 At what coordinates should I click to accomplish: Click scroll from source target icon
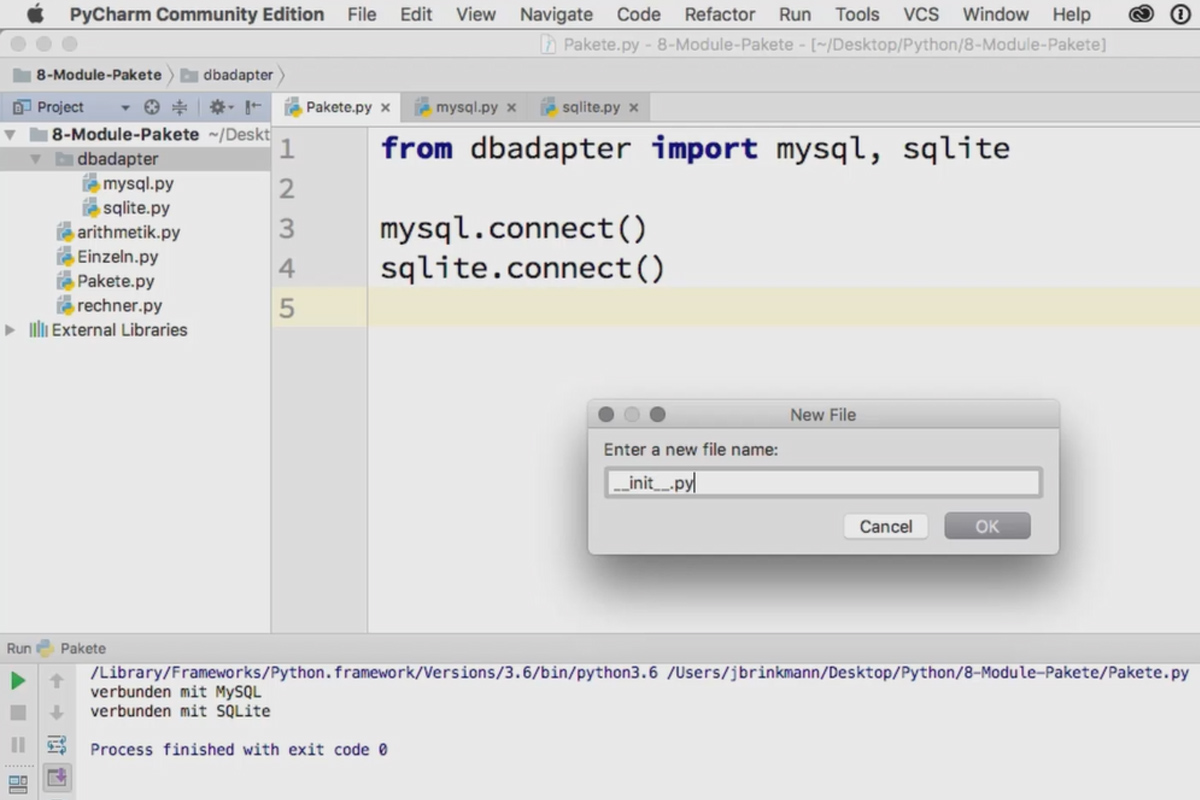[152, 107]
